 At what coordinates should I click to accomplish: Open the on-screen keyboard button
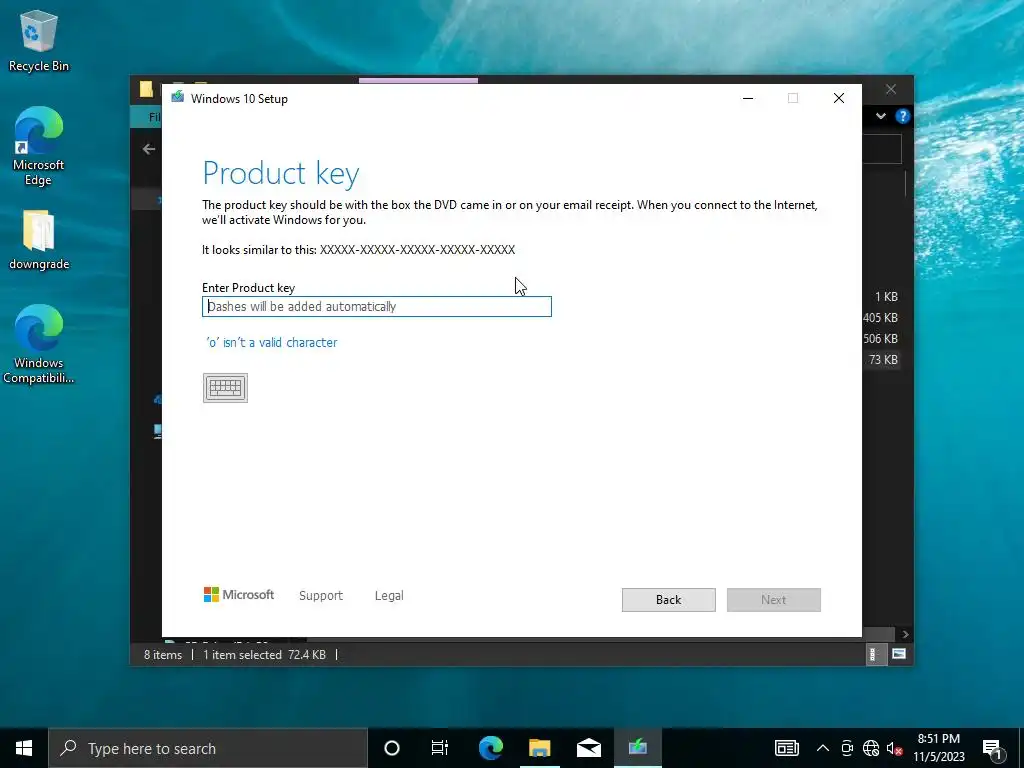225,388
